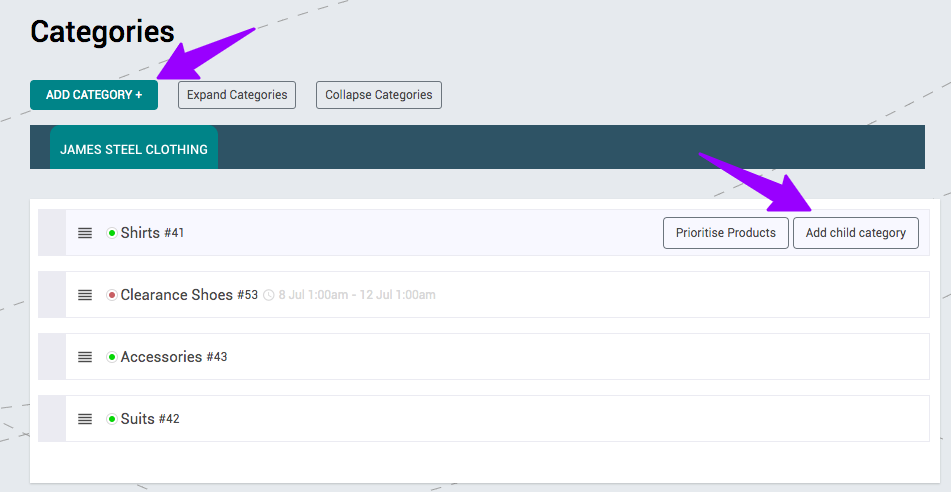Click the clock schedule icon on Clearance Shoes
Image resolution: width=951 pixels, height=492 pixels.
click(269, 295)
